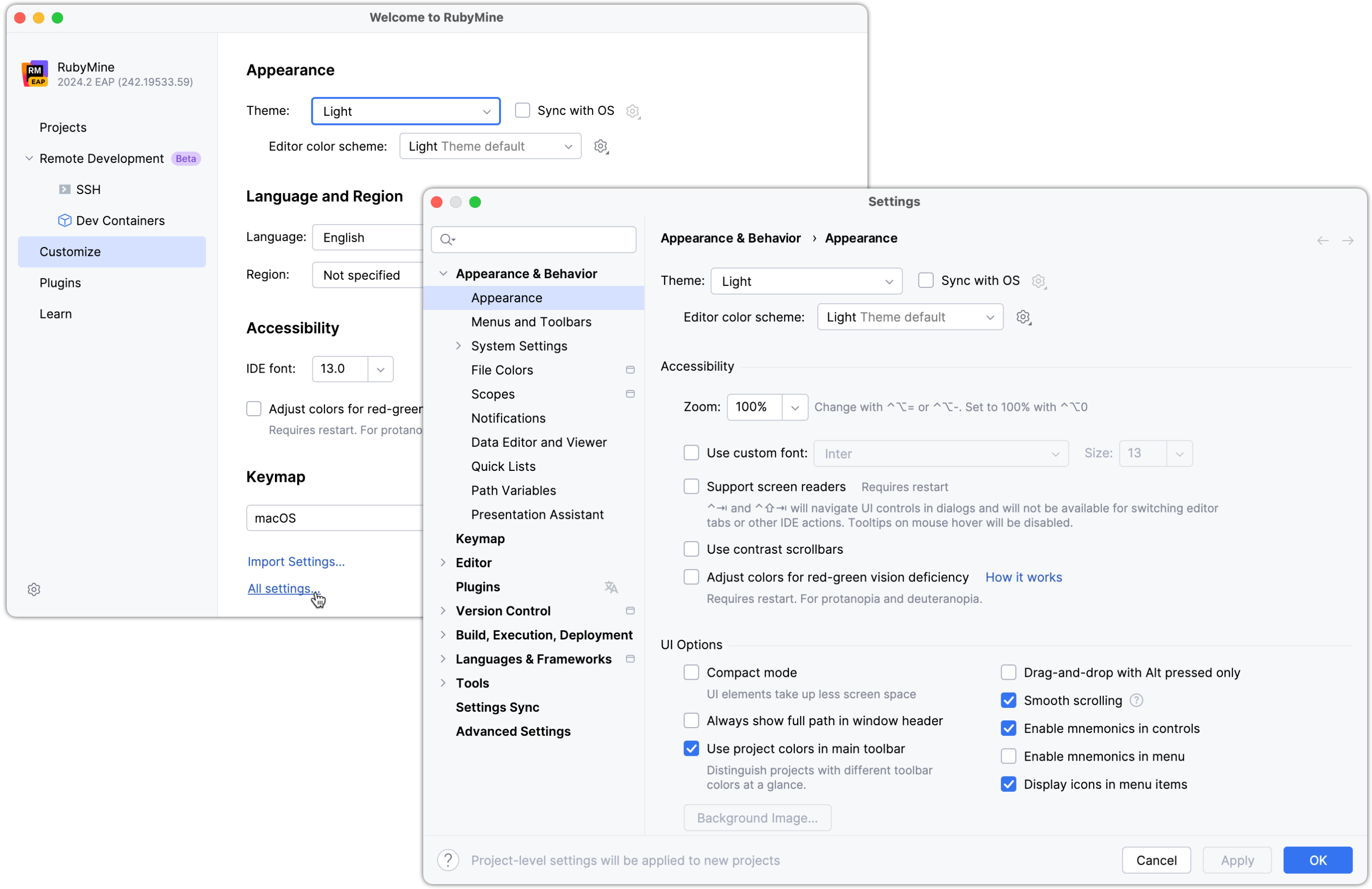Click the Version Control lock icon
Image resolution: width=1372 pixels, height=889 pixels.
tap(631, 611)
